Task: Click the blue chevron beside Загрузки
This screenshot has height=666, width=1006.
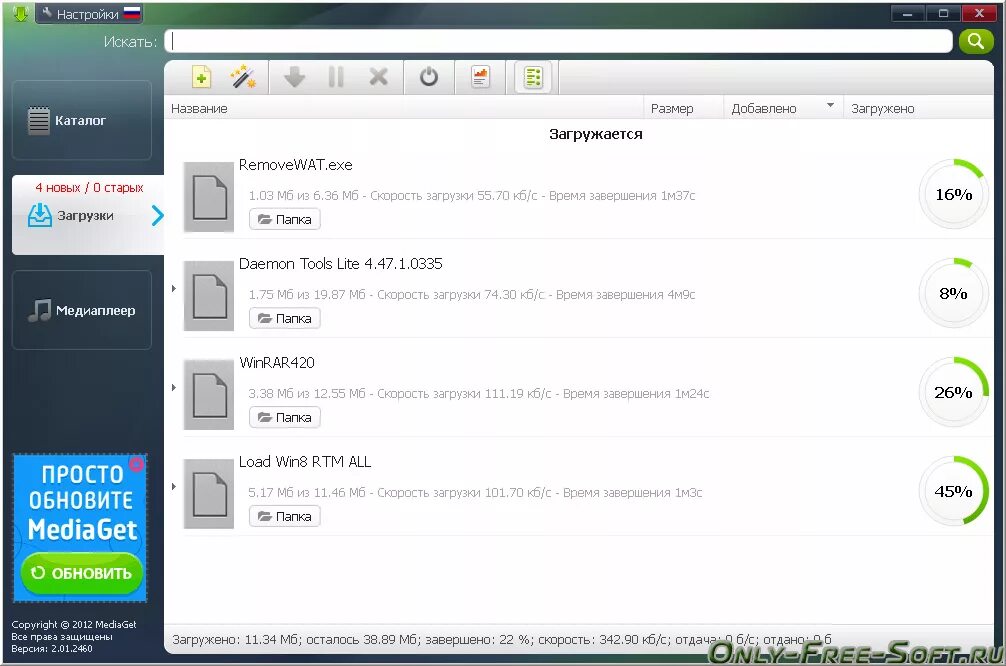Action: (157, 215)
